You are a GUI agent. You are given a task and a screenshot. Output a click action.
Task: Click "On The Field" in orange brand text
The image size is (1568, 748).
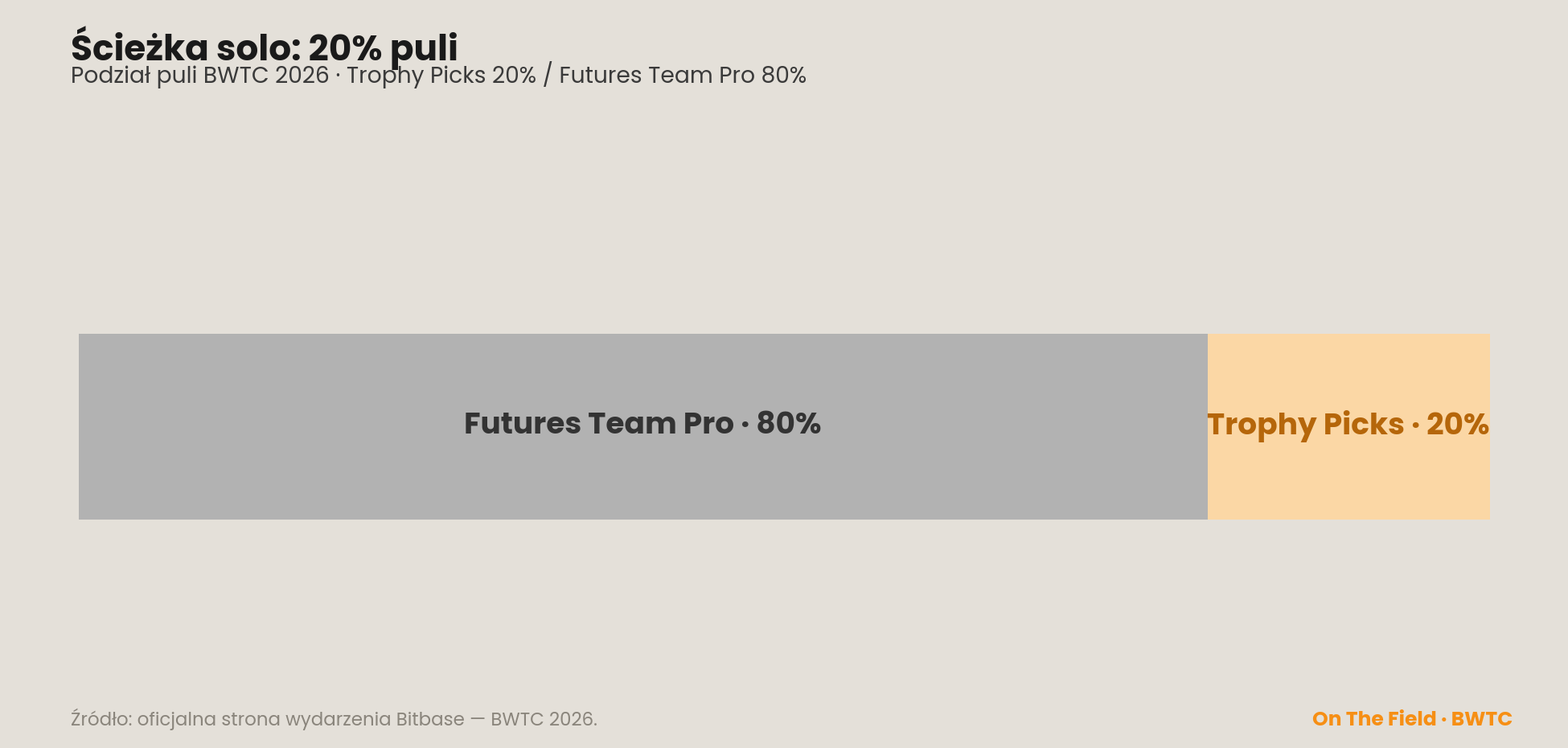pos(1374,719)
